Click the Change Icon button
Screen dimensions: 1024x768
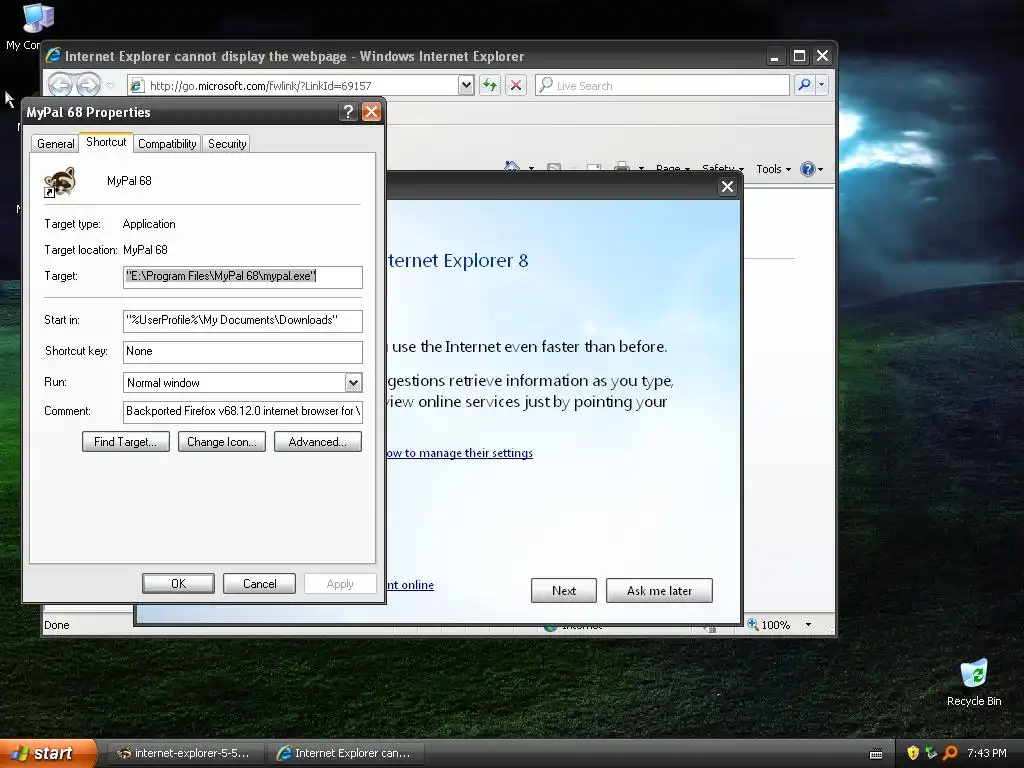point(221,442)
